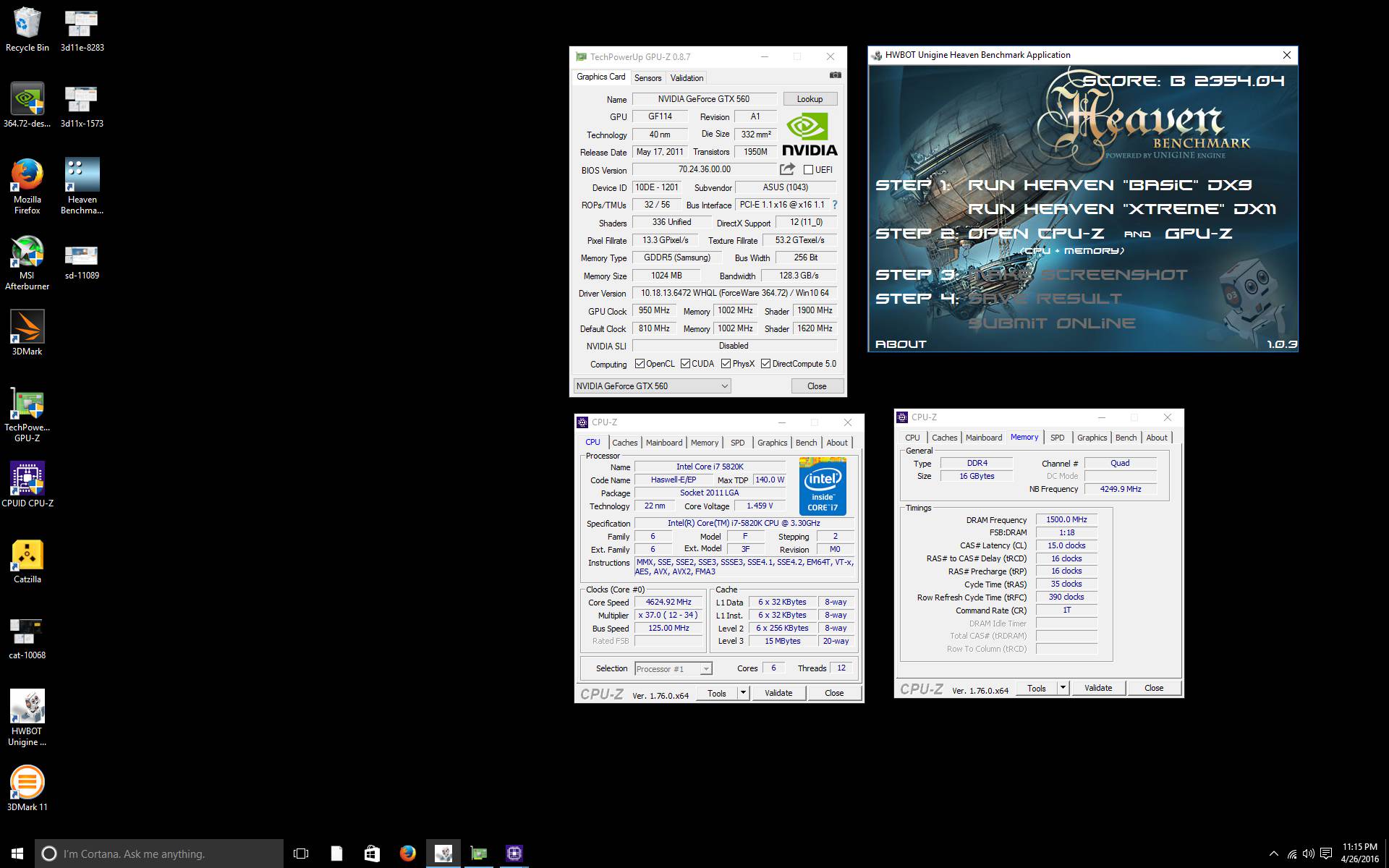Click the Lookup button in GPU-Z
1389x868 pixels.
pos(810,99)
